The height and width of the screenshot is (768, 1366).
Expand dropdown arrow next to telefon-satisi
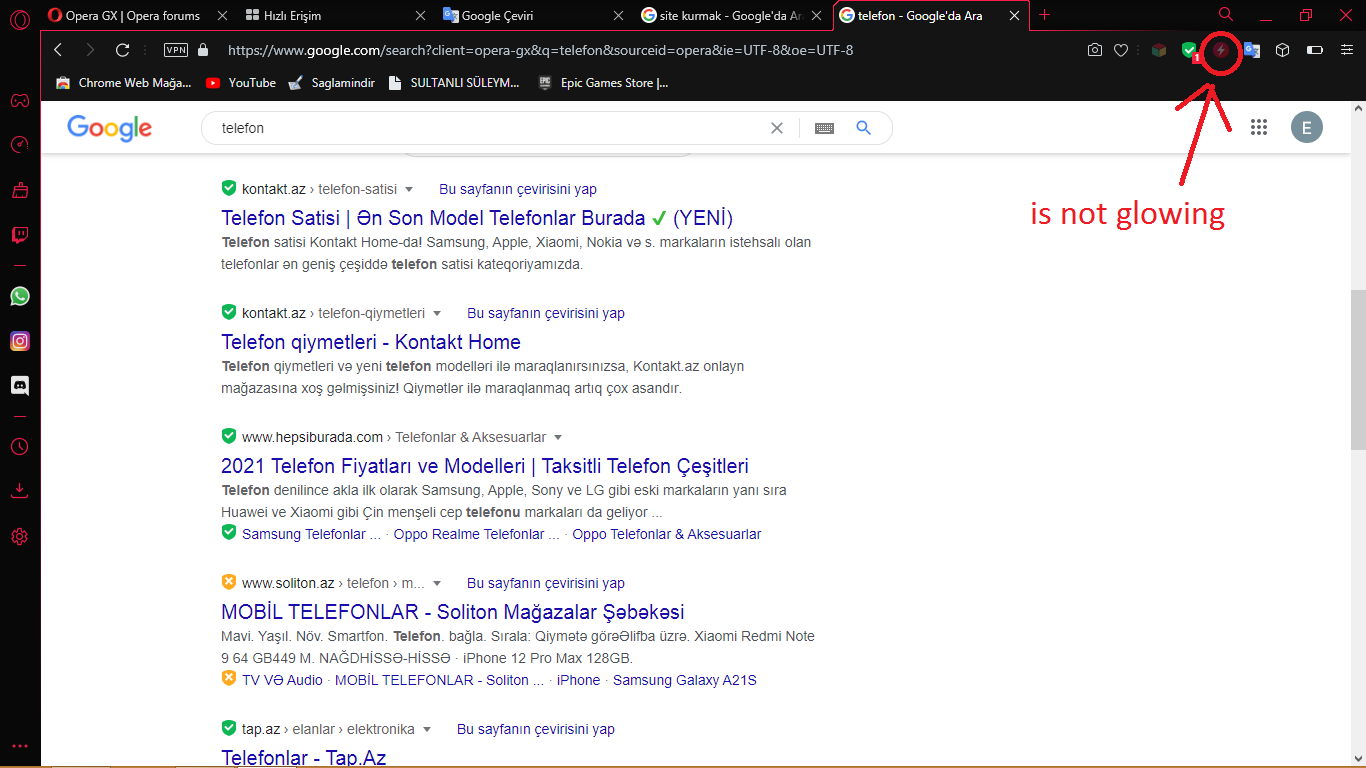(x=409, y=189)
